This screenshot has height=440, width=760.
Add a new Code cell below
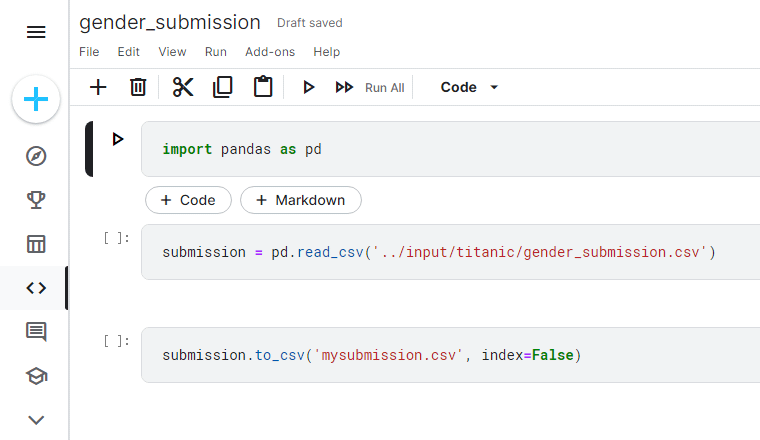pos(188,200)
